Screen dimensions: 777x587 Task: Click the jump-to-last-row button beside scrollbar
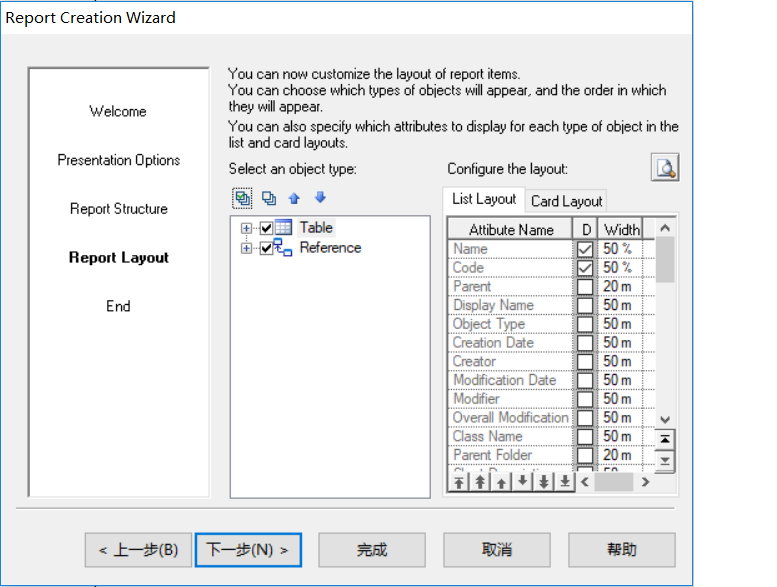665,461
